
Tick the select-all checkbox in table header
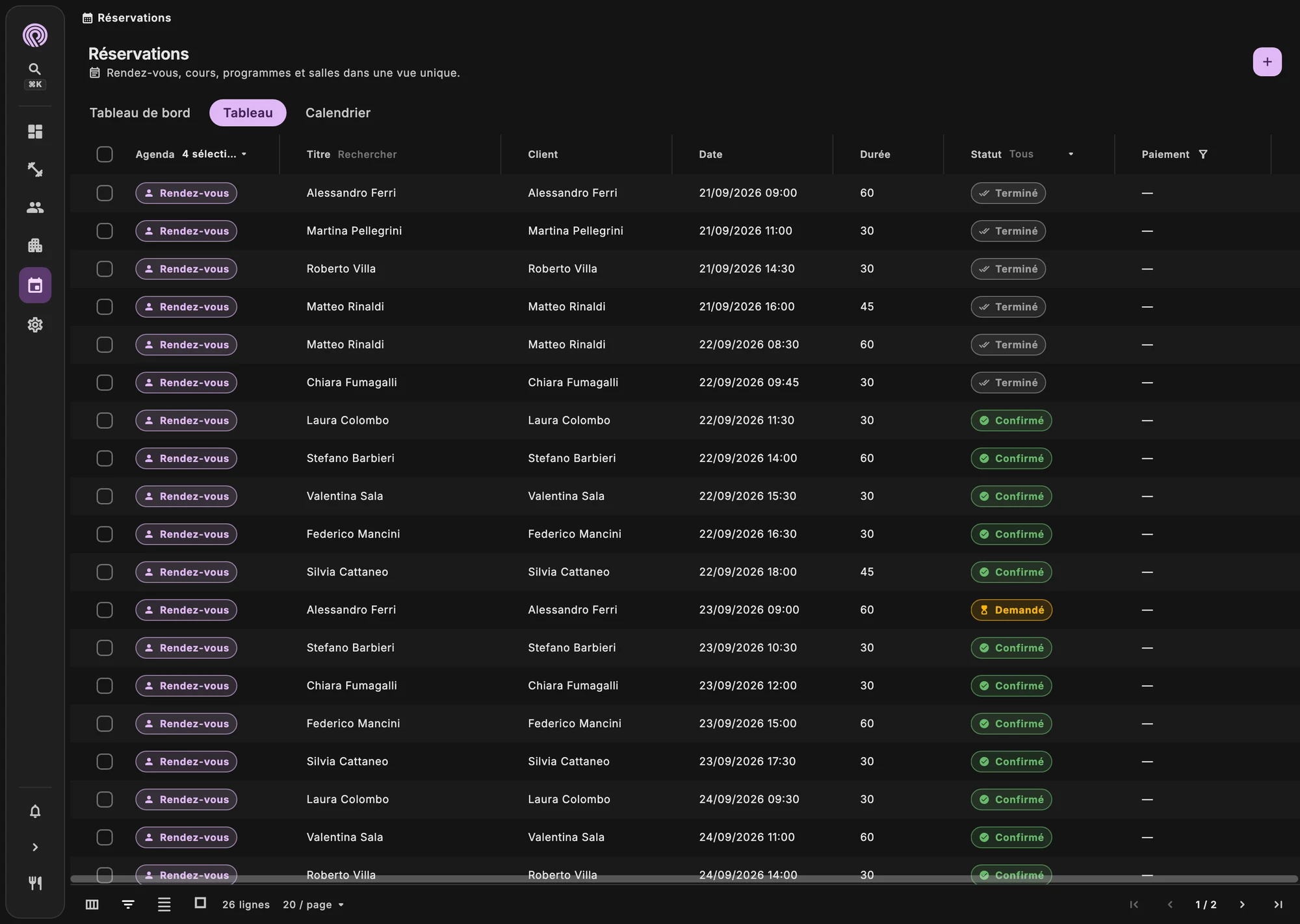point(105,155)
